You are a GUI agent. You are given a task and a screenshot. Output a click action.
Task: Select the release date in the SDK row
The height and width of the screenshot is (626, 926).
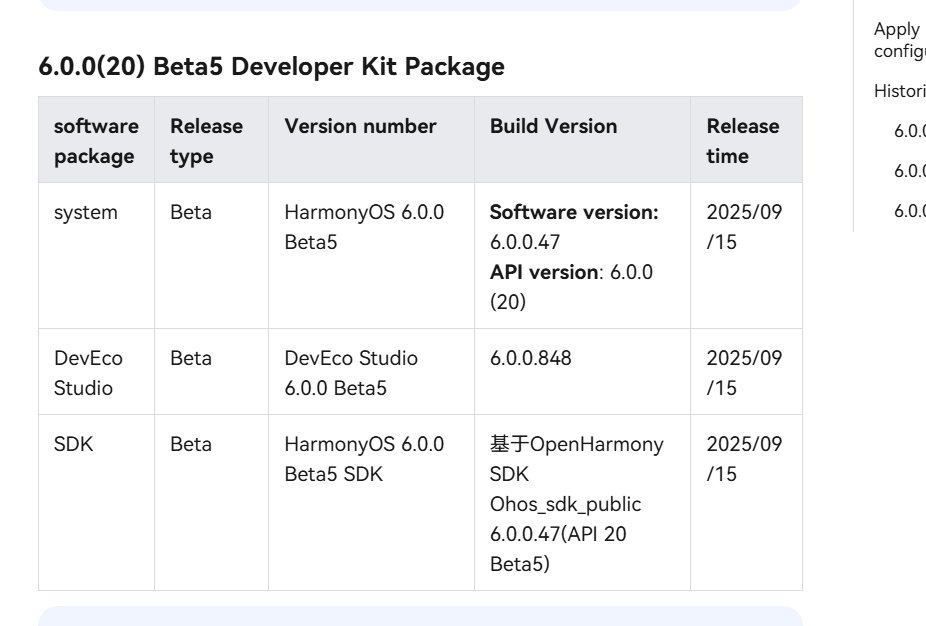click(x=746, y=503)
